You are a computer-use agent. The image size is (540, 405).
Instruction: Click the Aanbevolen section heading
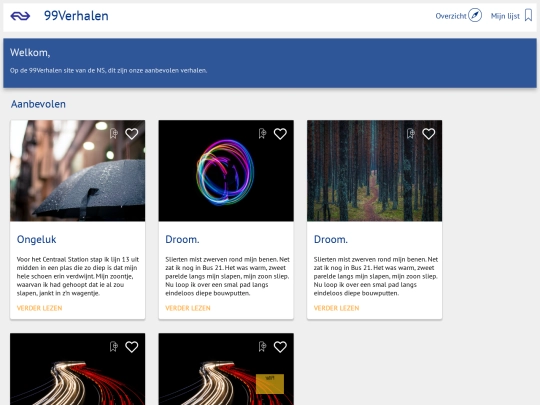tap(38, 104)
